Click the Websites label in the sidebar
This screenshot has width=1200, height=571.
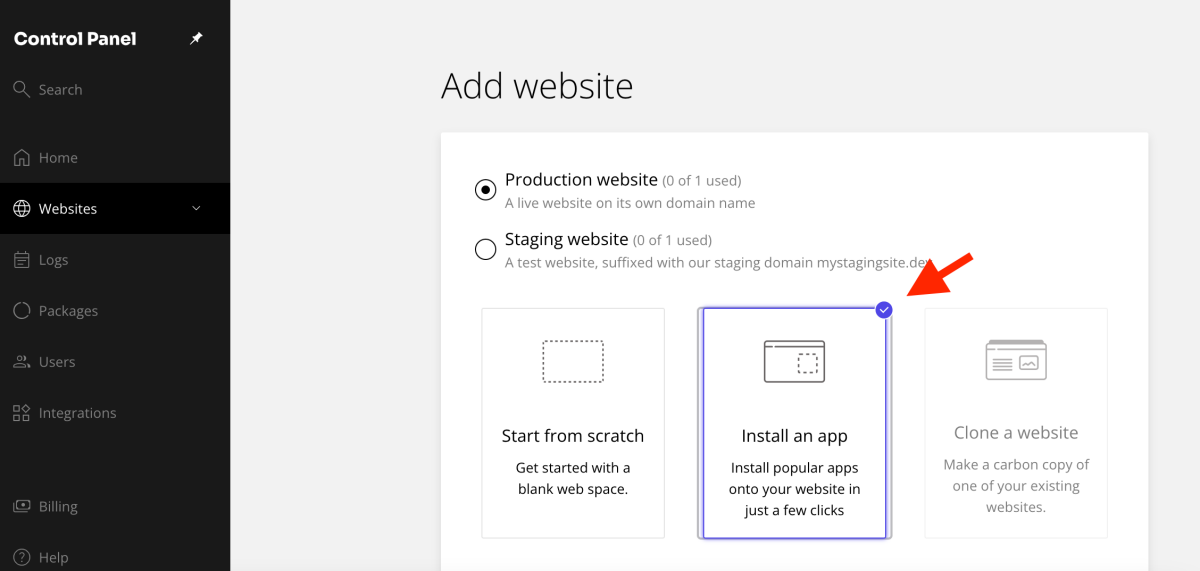pyautogui.click(x=68, y=208)
